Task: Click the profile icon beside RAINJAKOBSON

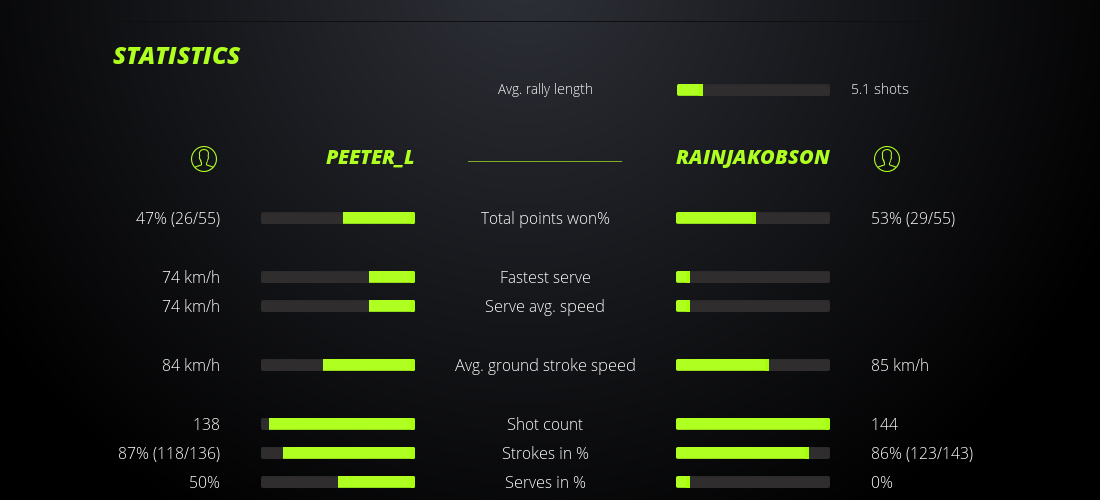Action: [x=887, y=158]
